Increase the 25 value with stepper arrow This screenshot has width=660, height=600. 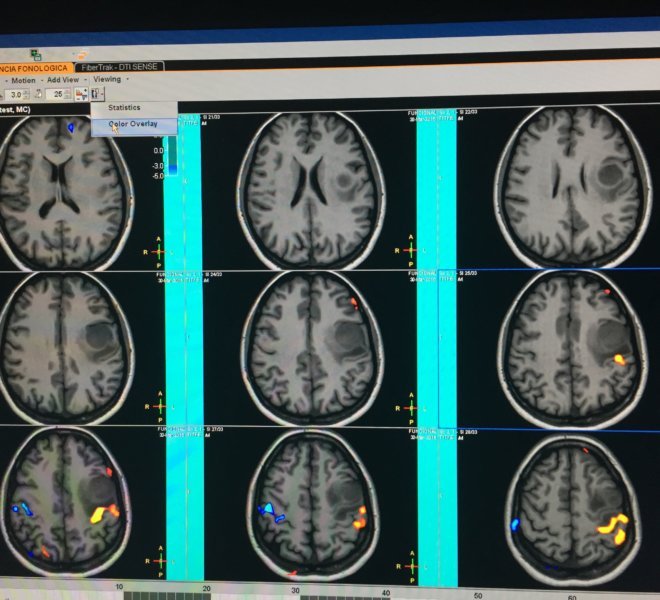[67, 90]
